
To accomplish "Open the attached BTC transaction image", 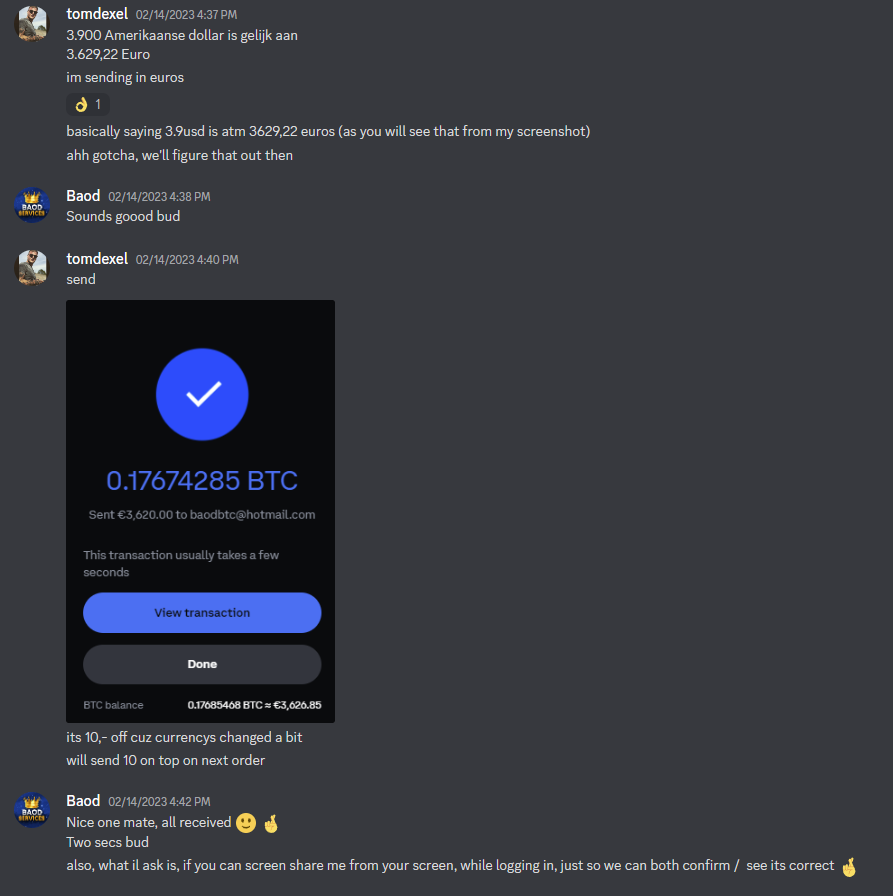I will (x=201, y=511).
